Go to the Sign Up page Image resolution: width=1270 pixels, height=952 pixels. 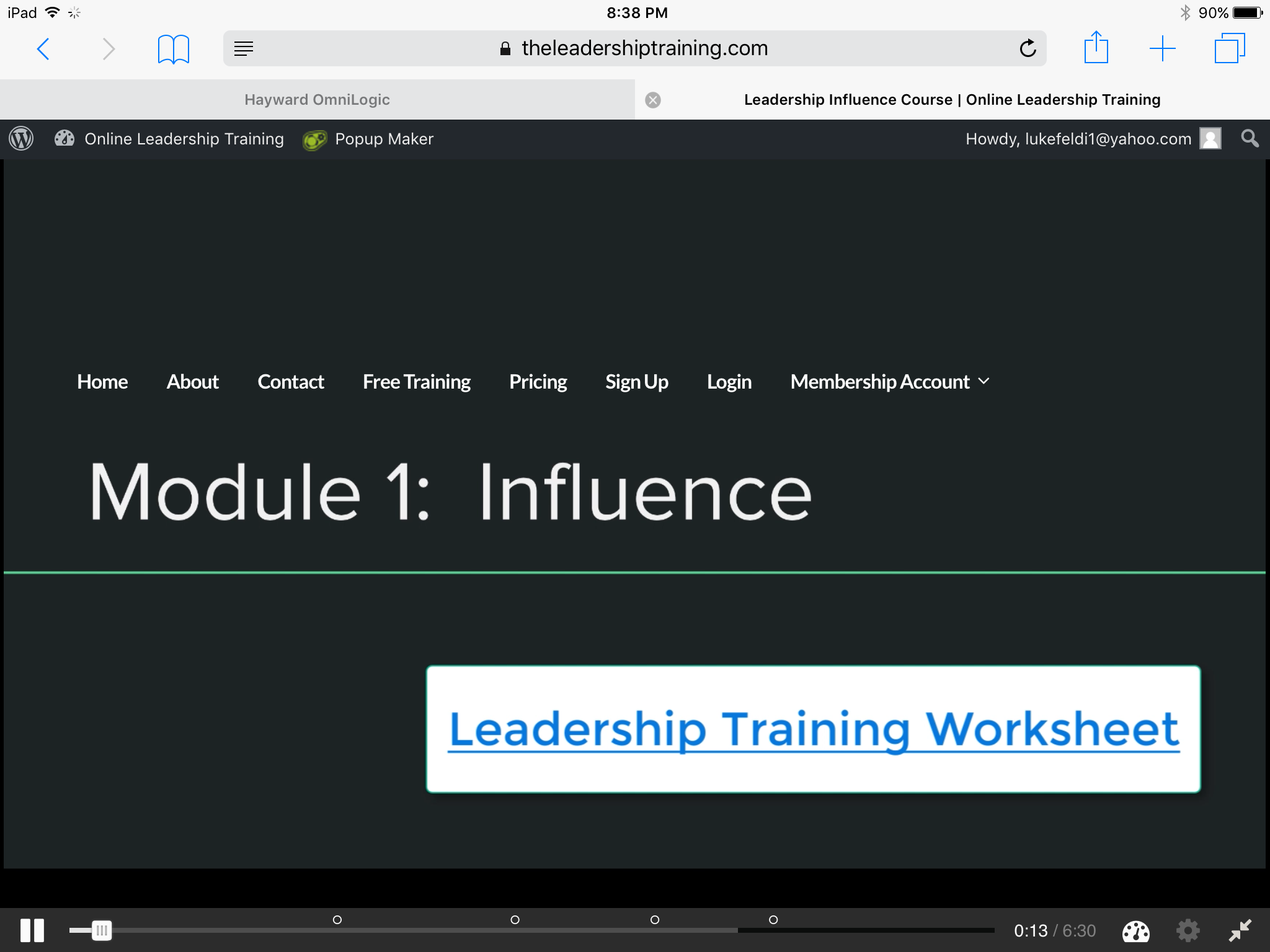637,382
